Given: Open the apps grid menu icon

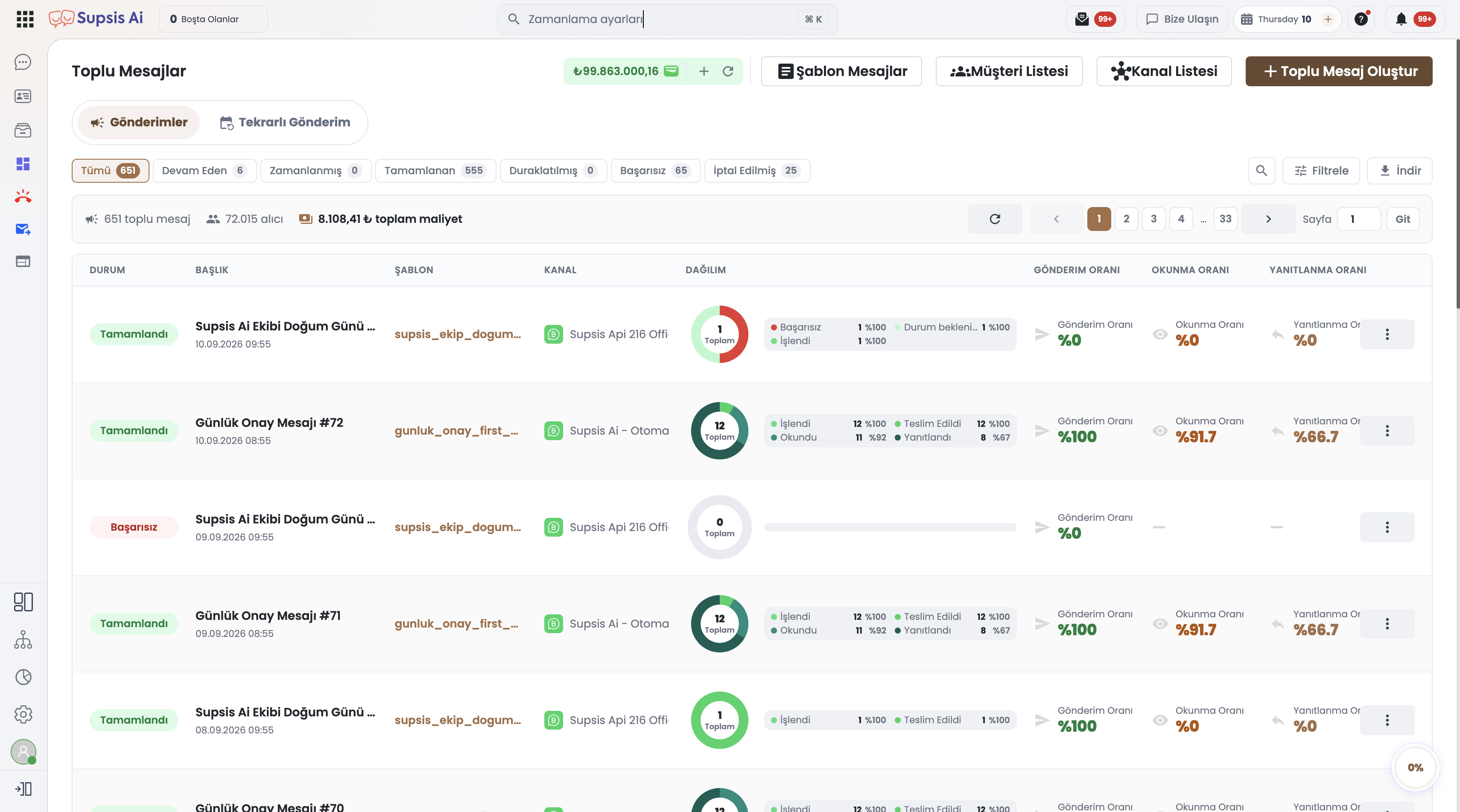Looking at the screenshot, I should tap(25, 19).
